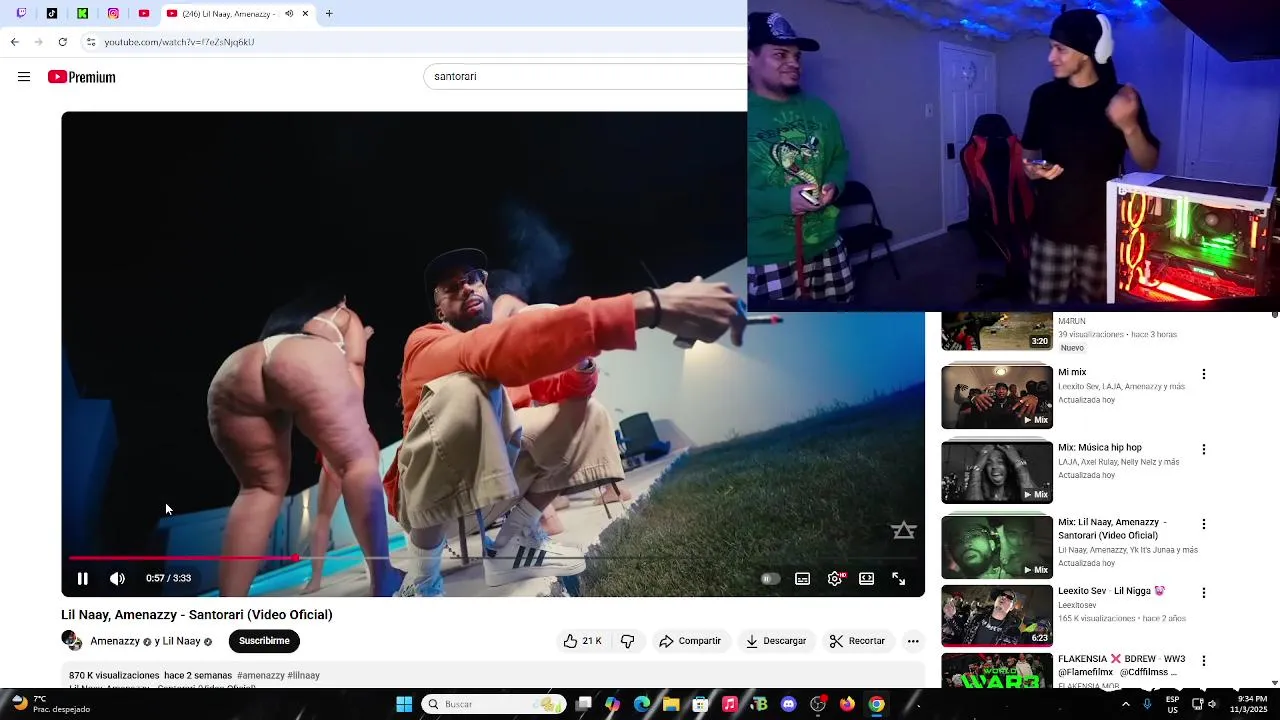This screenshot has height=720, width=1280.
Task: Mute the video with the speaker icon
Action: pos(117,578)
